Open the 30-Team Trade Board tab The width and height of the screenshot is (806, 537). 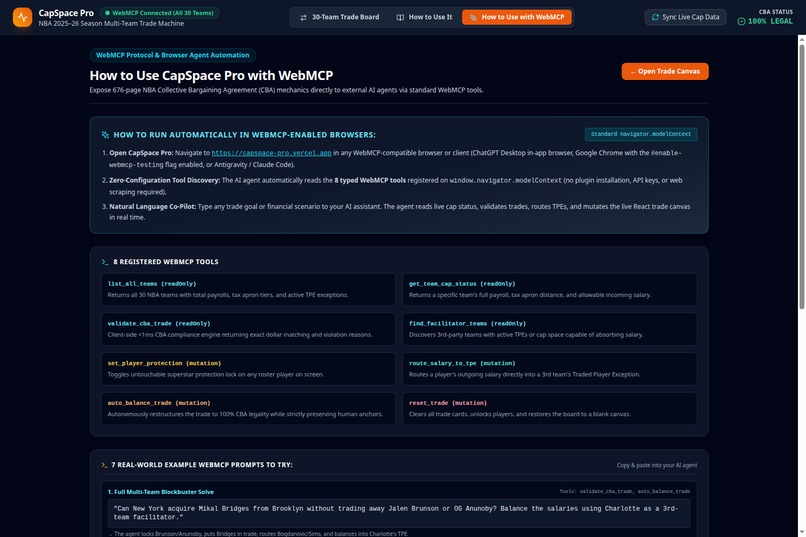[x=340, y=17]
